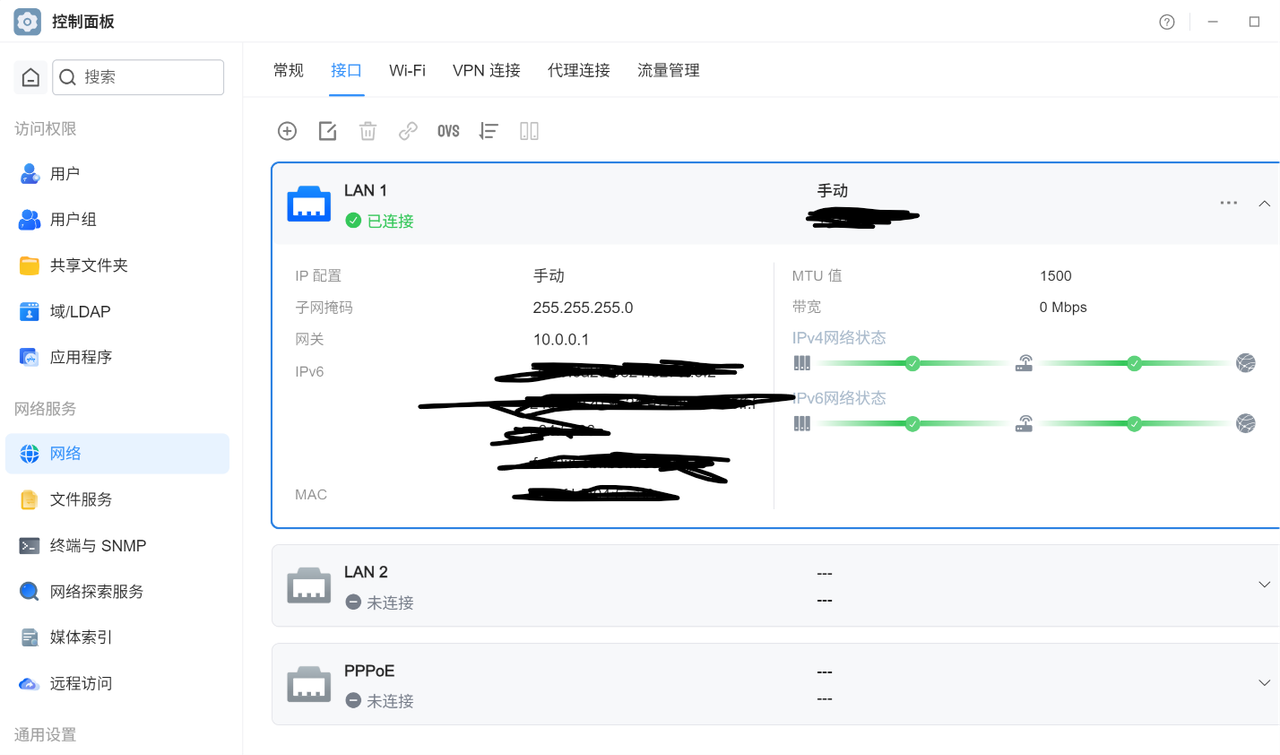Click the IPv6网络状态 label
Viewport: 1280px width, 755px height.
tap(839, 398)
